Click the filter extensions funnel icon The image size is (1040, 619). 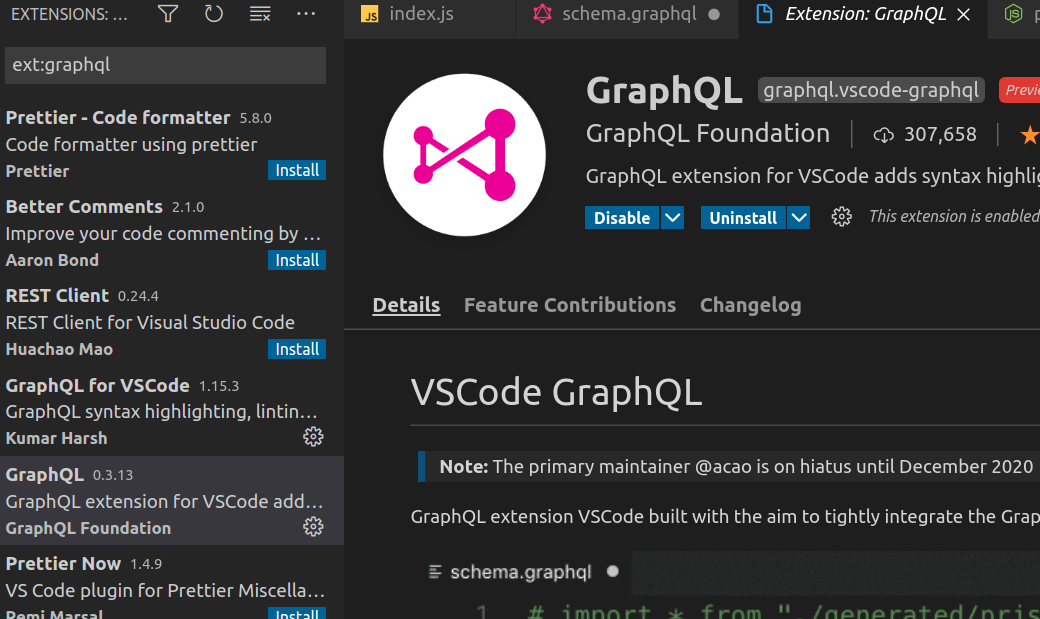coord(168,13)
